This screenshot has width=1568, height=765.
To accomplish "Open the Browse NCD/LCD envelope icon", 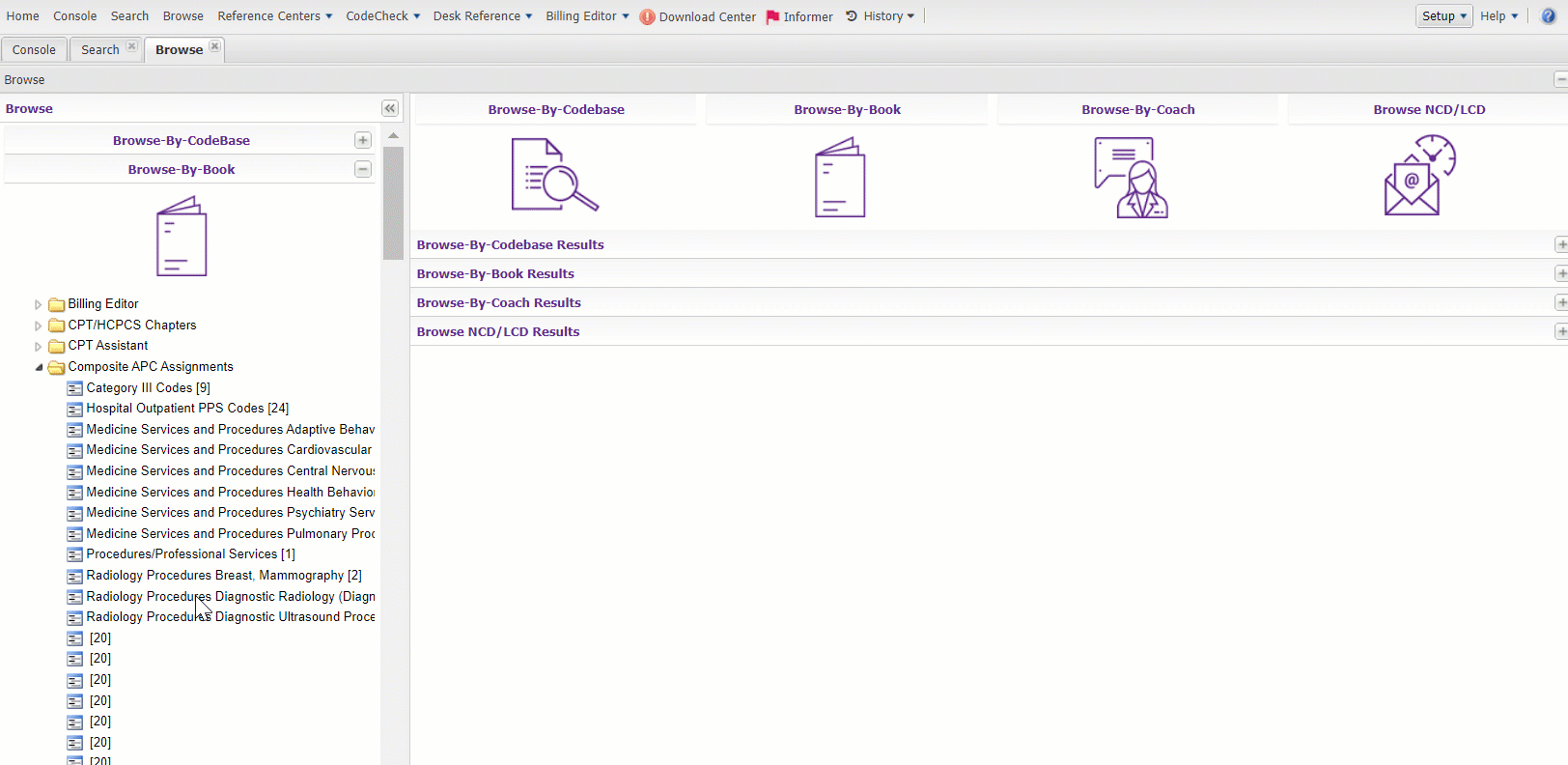I will [x=1419, y=176].
